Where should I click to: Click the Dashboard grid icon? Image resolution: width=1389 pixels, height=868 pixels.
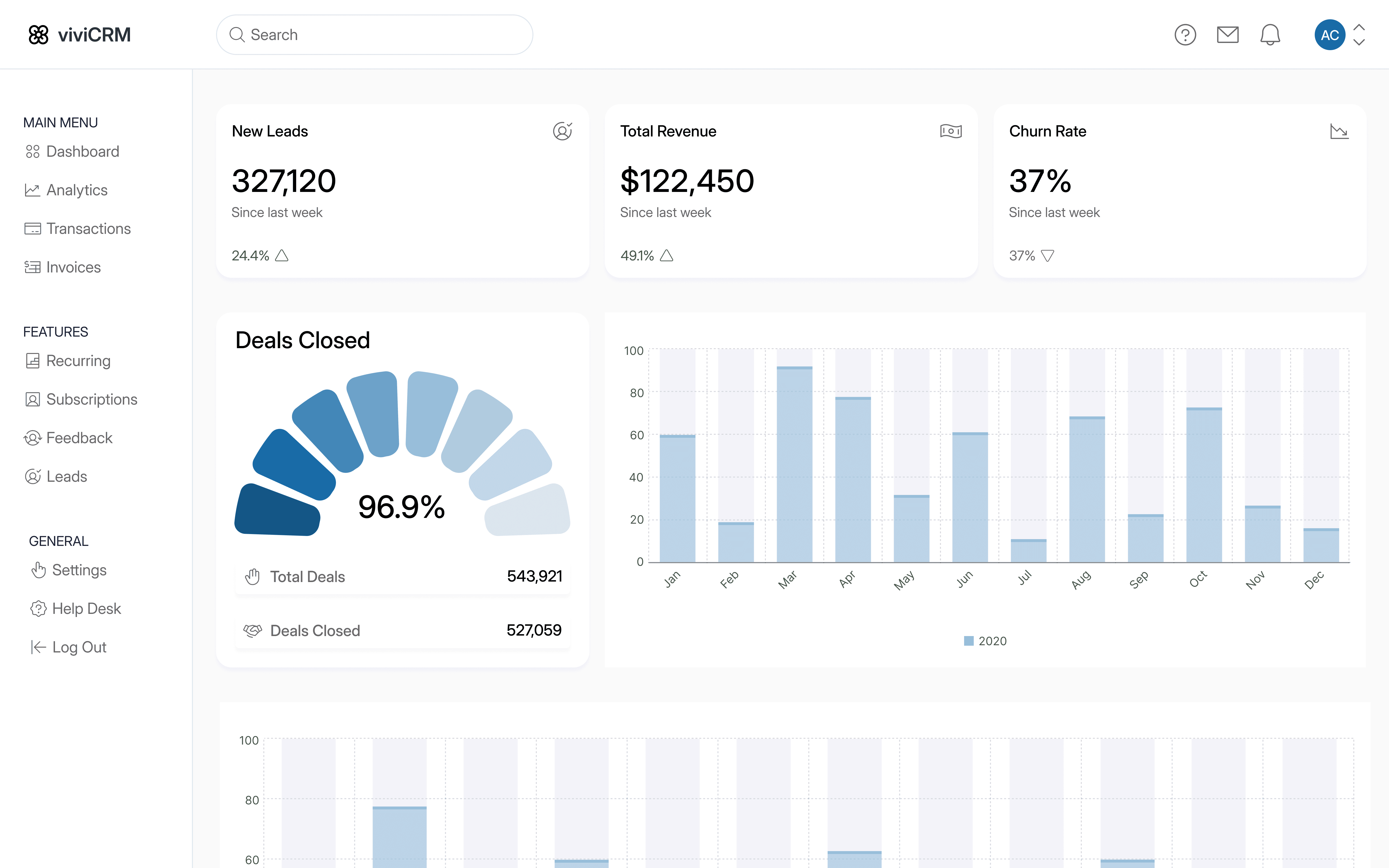(x=33, y=152)
